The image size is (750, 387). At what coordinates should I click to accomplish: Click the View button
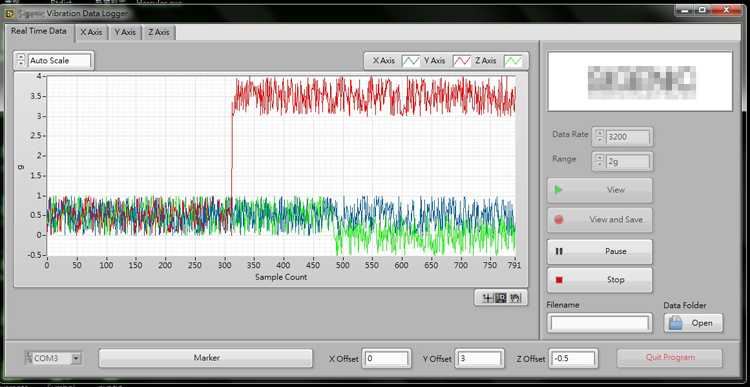click(x=599, y=190)
